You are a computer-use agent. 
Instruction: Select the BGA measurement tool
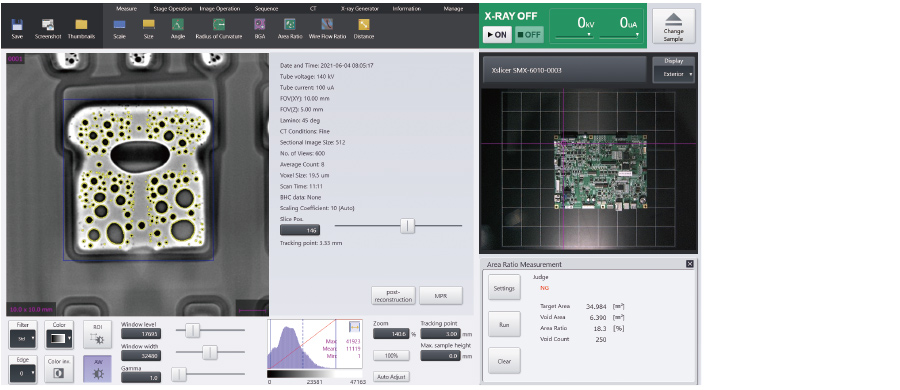[260, 25]
